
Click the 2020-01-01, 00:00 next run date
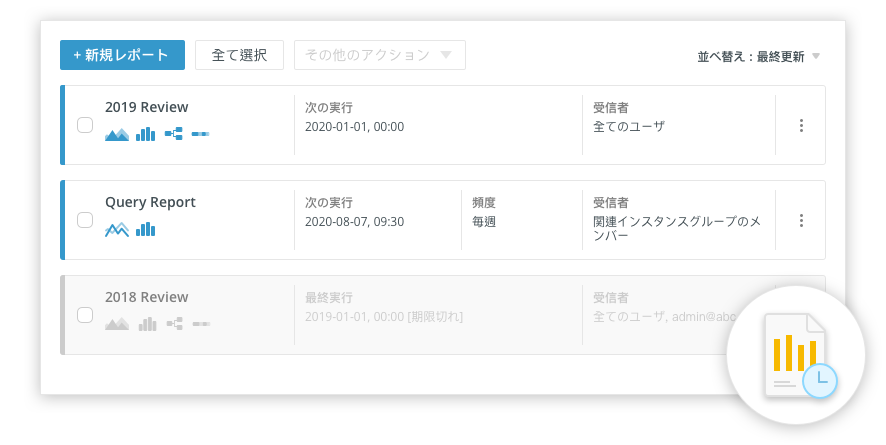pyautogui.click(x=354, y=127)
